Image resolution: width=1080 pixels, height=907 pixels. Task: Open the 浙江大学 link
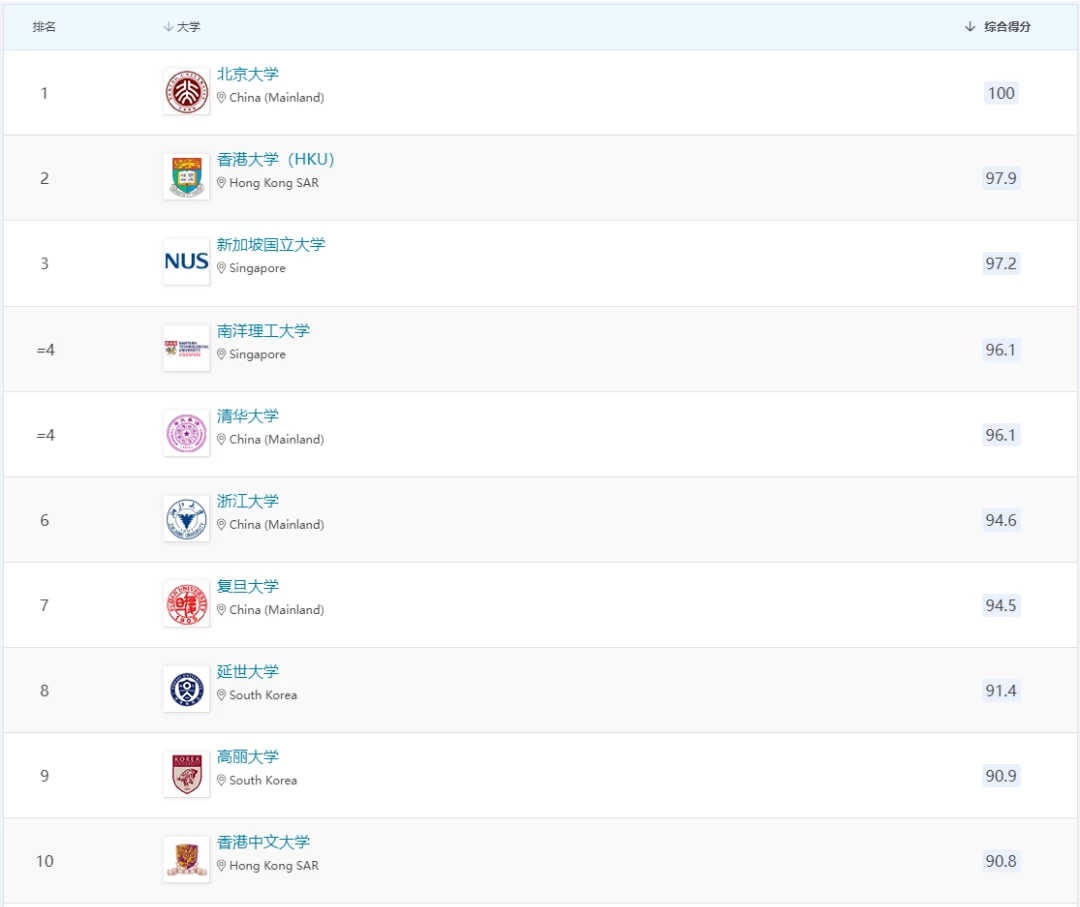pos(248,501)
